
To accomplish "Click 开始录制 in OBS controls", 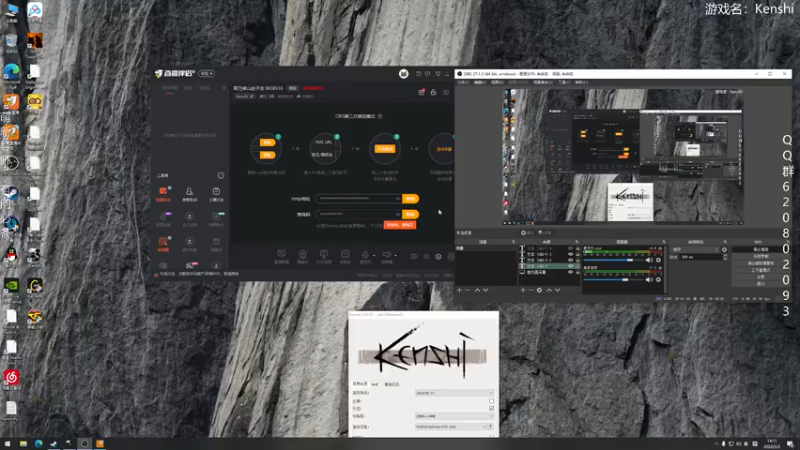I will point(760,257).
